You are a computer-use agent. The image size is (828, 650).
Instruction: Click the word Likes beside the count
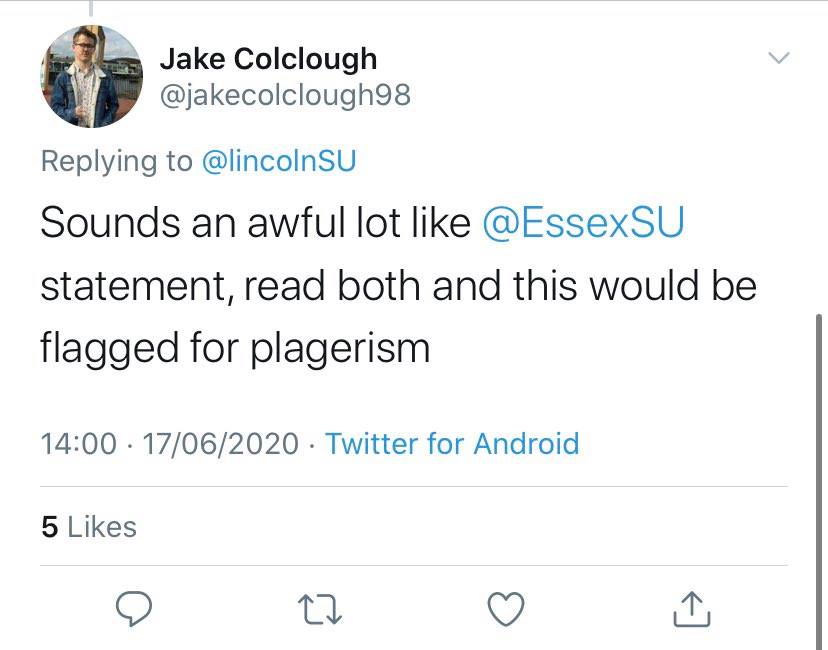(102, 527)
